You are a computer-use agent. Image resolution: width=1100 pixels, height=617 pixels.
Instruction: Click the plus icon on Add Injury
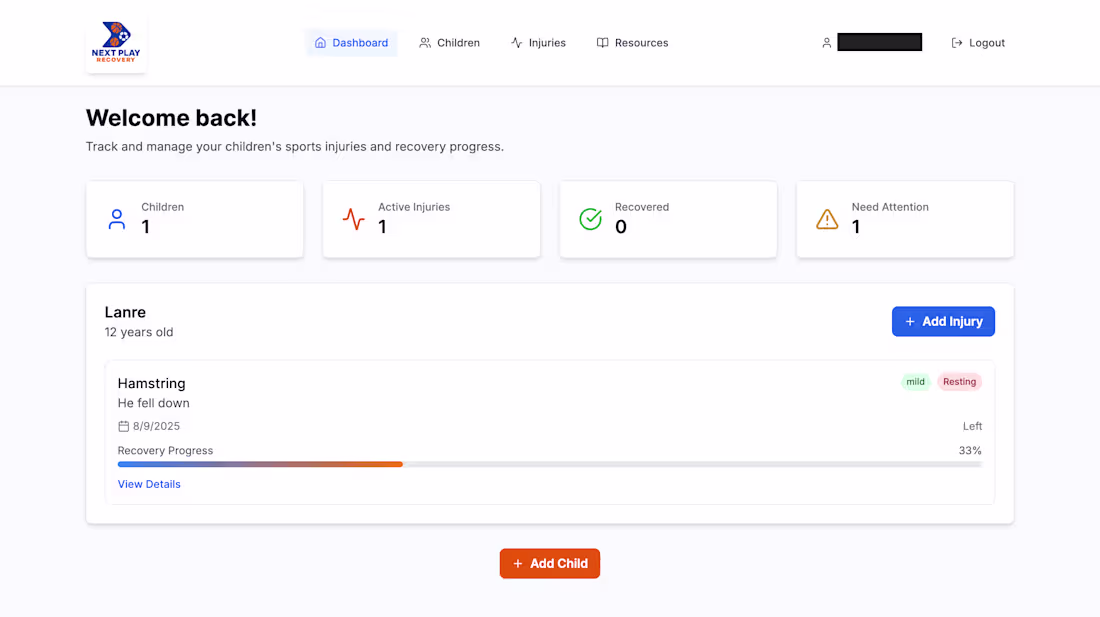point(910,322)
